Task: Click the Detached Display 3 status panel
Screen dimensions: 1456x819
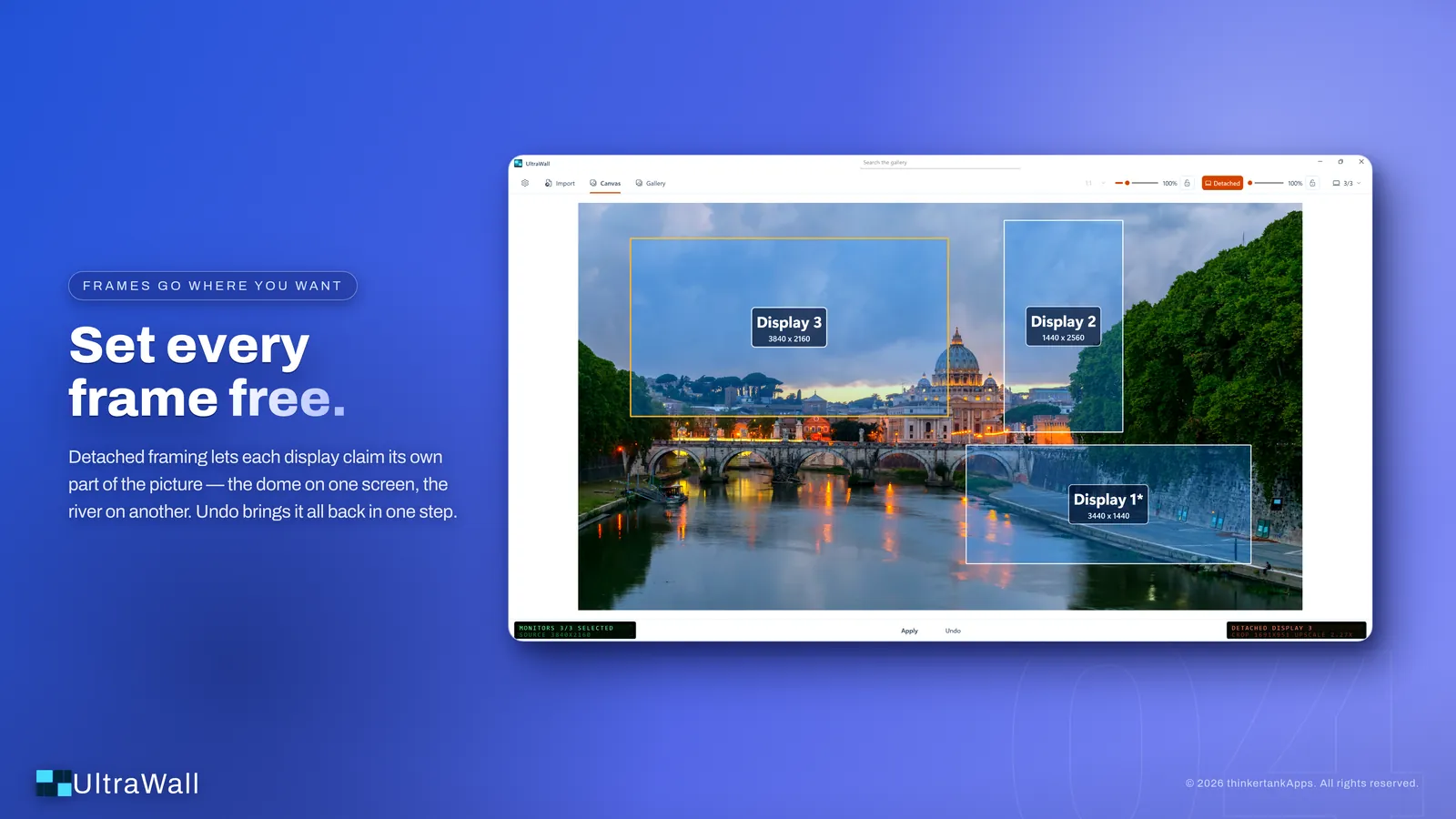Action: [1296, 631]
